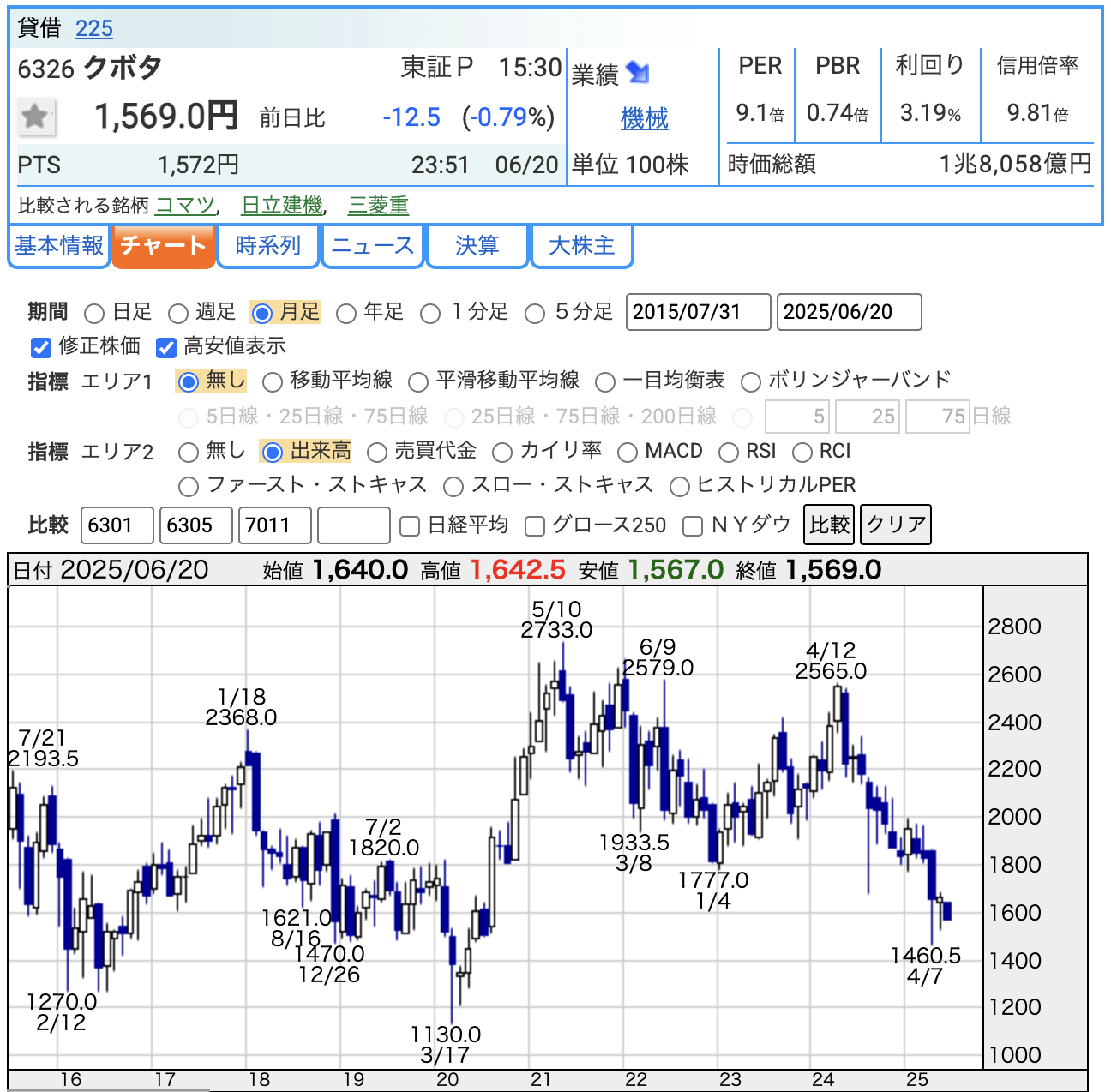Select スロー・ストキャス indicator
The width and height of the screenshot is (1111, 1092).
point(453,487)
